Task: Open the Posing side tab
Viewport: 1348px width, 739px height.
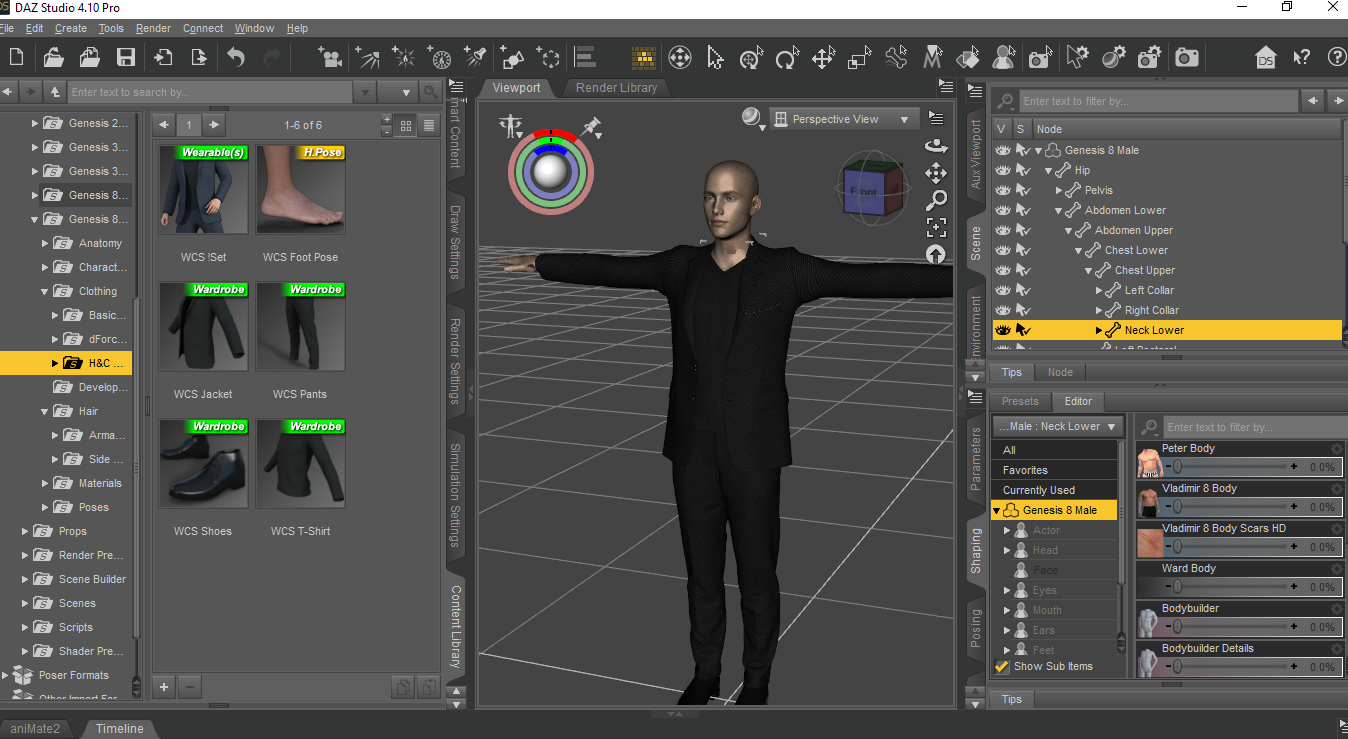Action: click(976, 627)
